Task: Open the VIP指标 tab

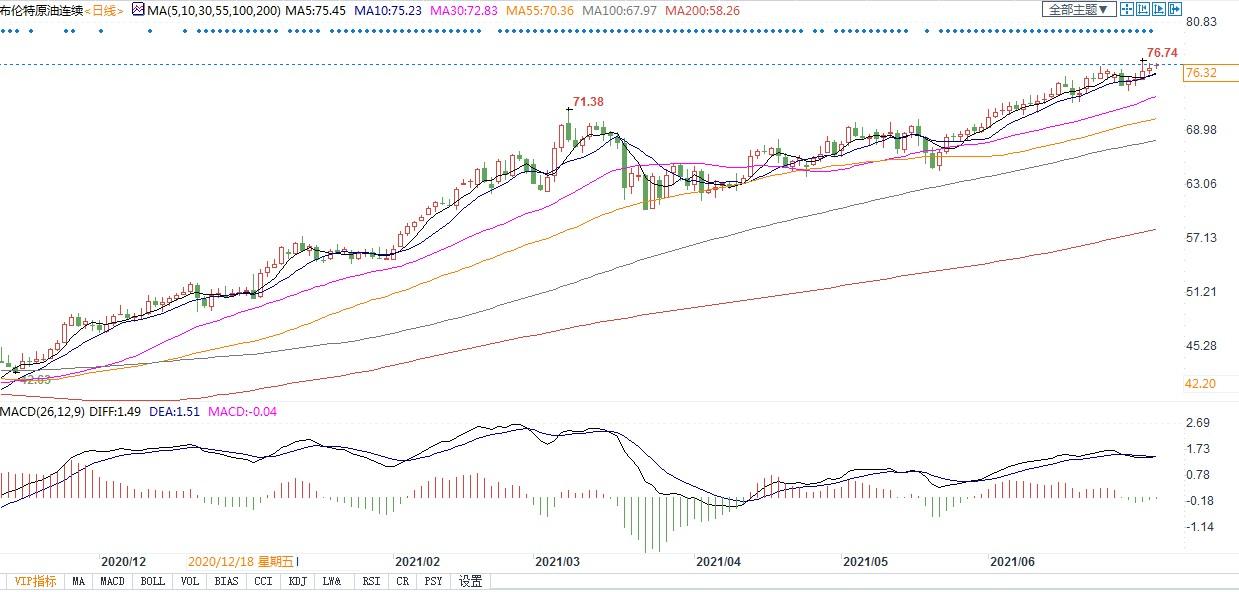Action: [33, 581]
